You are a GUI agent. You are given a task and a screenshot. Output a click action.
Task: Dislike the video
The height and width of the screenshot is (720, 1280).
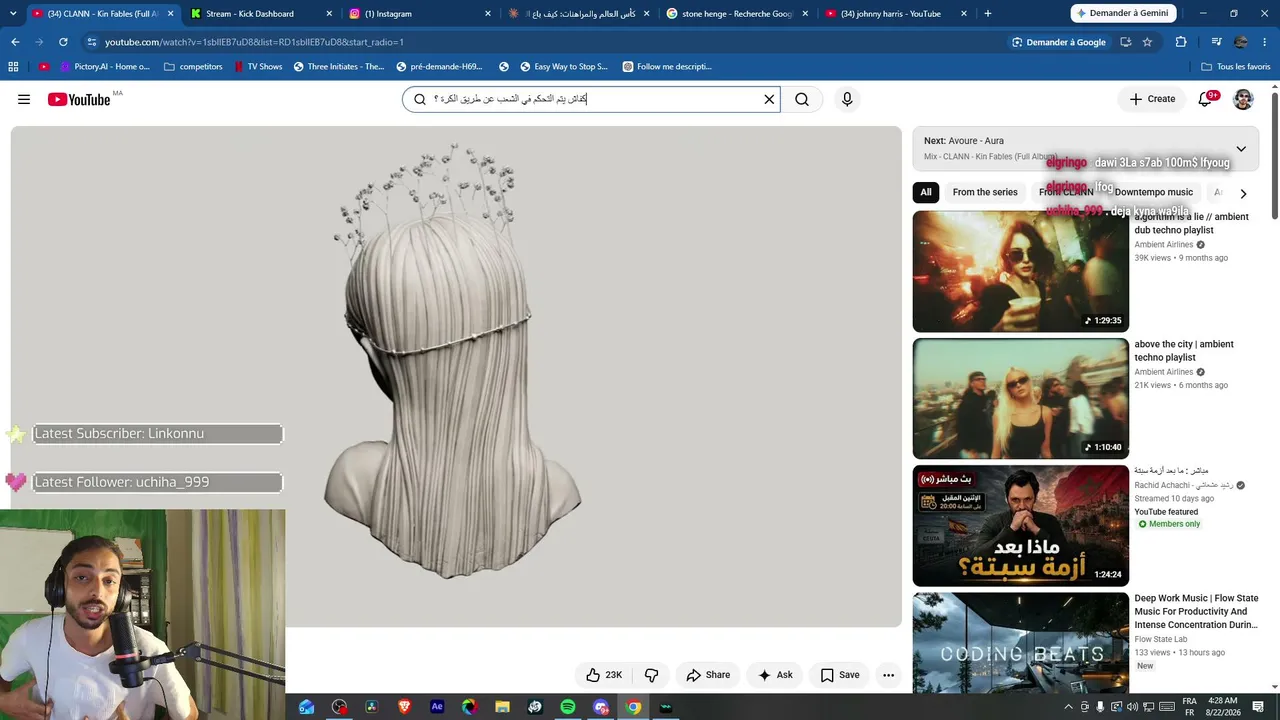click(x=651, y=675)
